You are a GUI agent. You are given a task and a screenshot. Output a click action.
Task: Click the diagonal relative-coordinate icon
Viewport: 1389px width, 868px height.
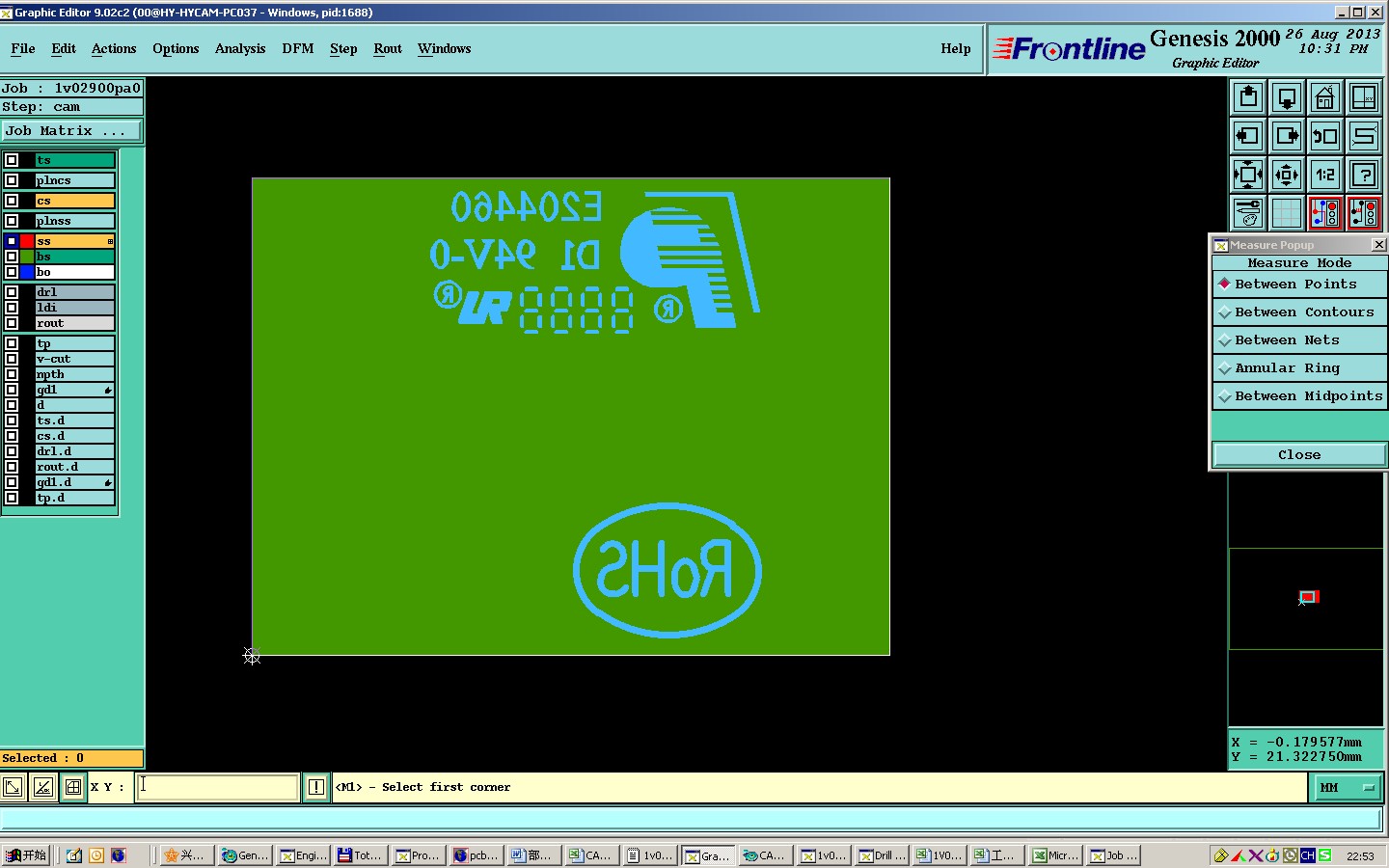click(x=43, y=787)
